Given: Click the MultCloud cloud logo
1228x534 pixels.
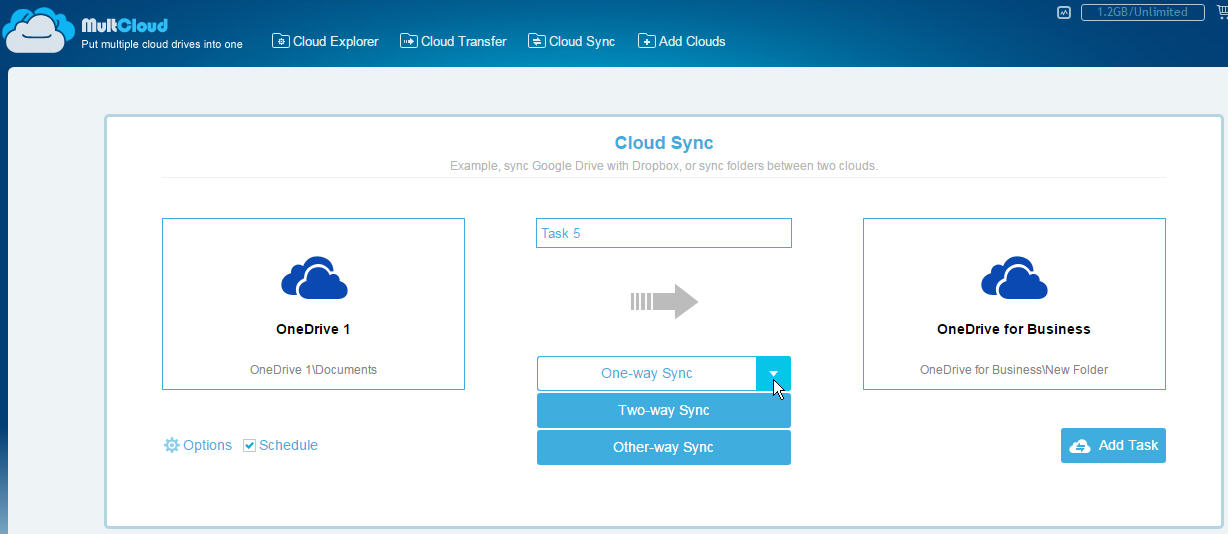Looking at the screenshot, I should [38, 31].
